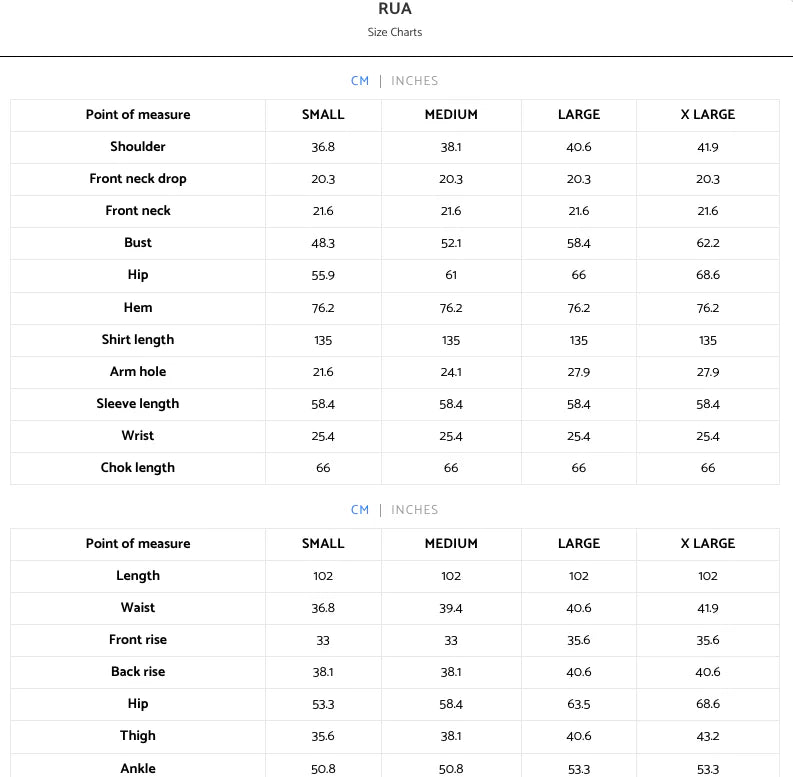Viewport: 793px width, 777px height.
Task: Select the Wrist row label
Action: pyautogui.click(x=138, y=436)
